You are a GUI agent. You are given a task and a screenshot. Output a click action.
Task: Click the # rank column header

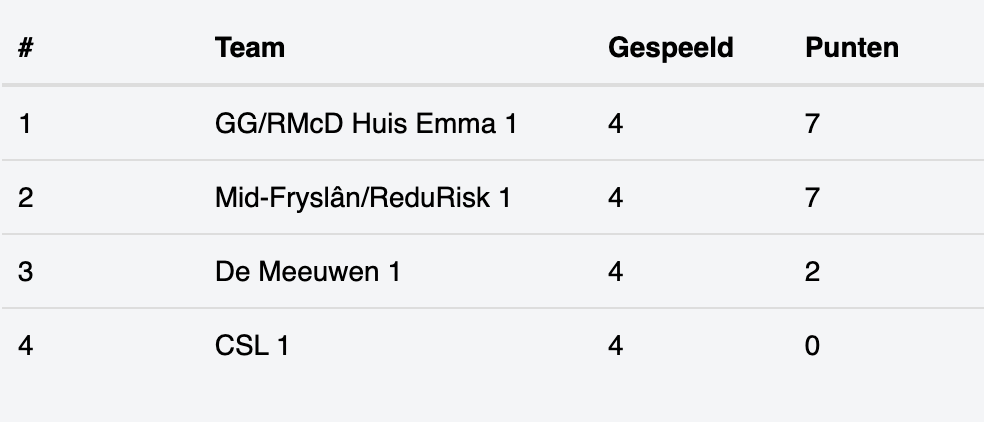point(25,48)
